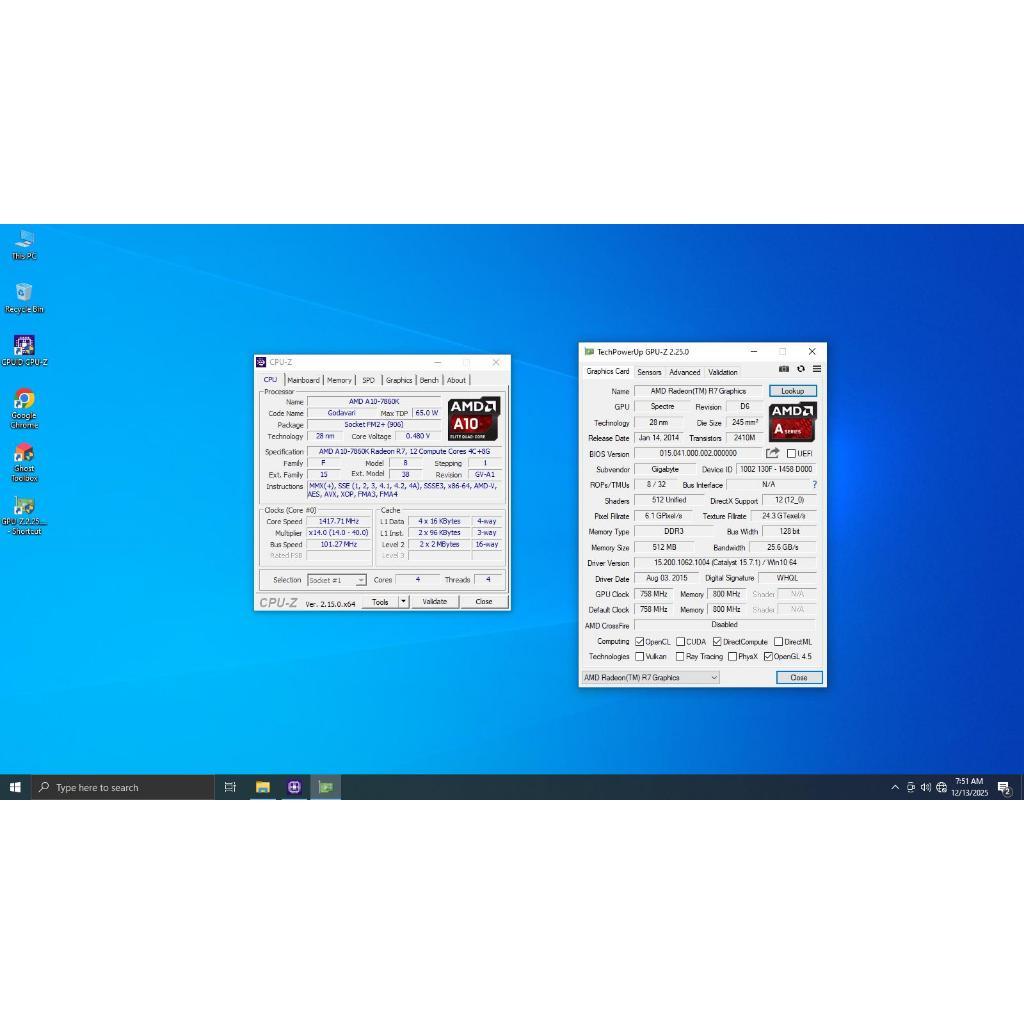Click the Close button in GPU-Z
1024x1024 pixels.
799,677
